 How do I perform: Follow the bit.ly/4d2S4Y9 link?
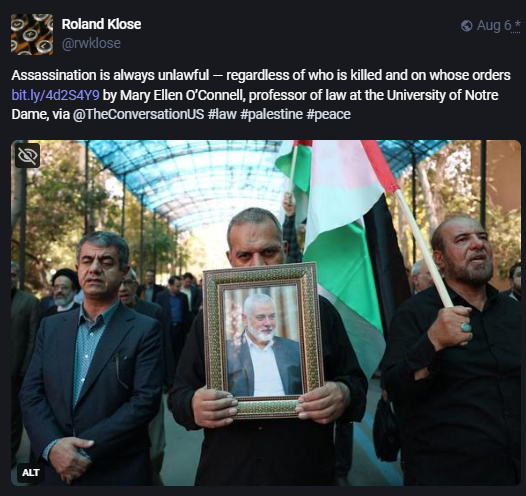55,95
